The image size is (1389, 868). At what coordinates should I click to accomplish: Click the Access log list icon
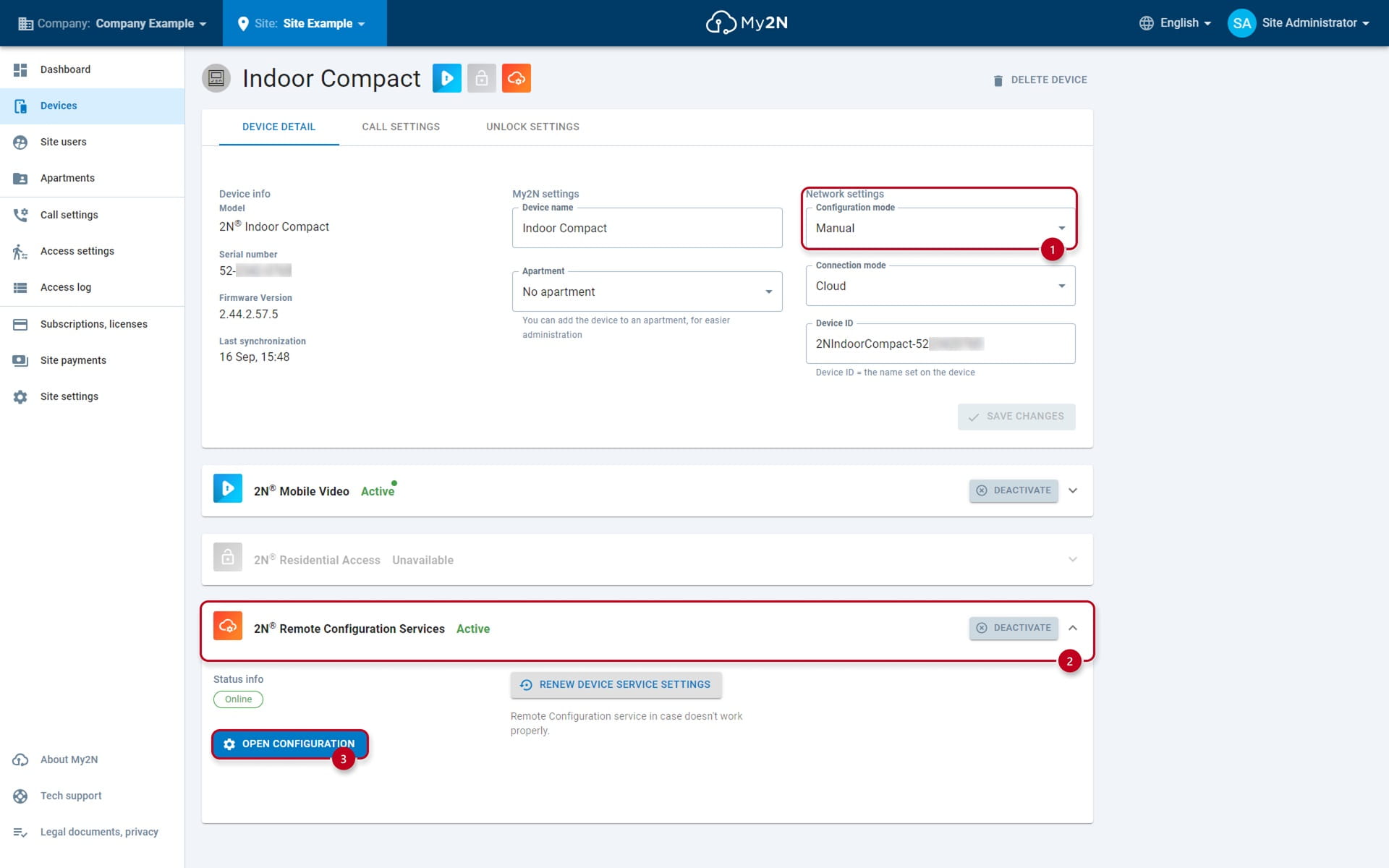tap(20, 287)
